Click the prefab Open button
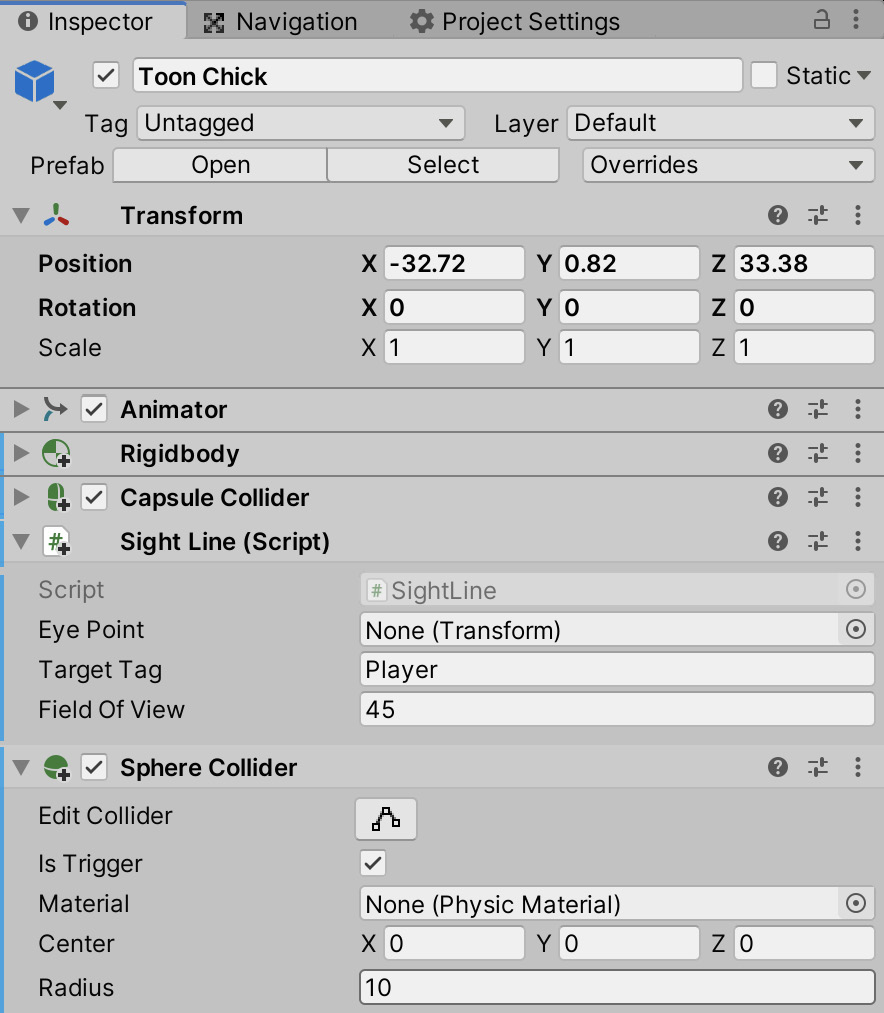This screenshot has width=884, height=1013. [x=219, y=165]
